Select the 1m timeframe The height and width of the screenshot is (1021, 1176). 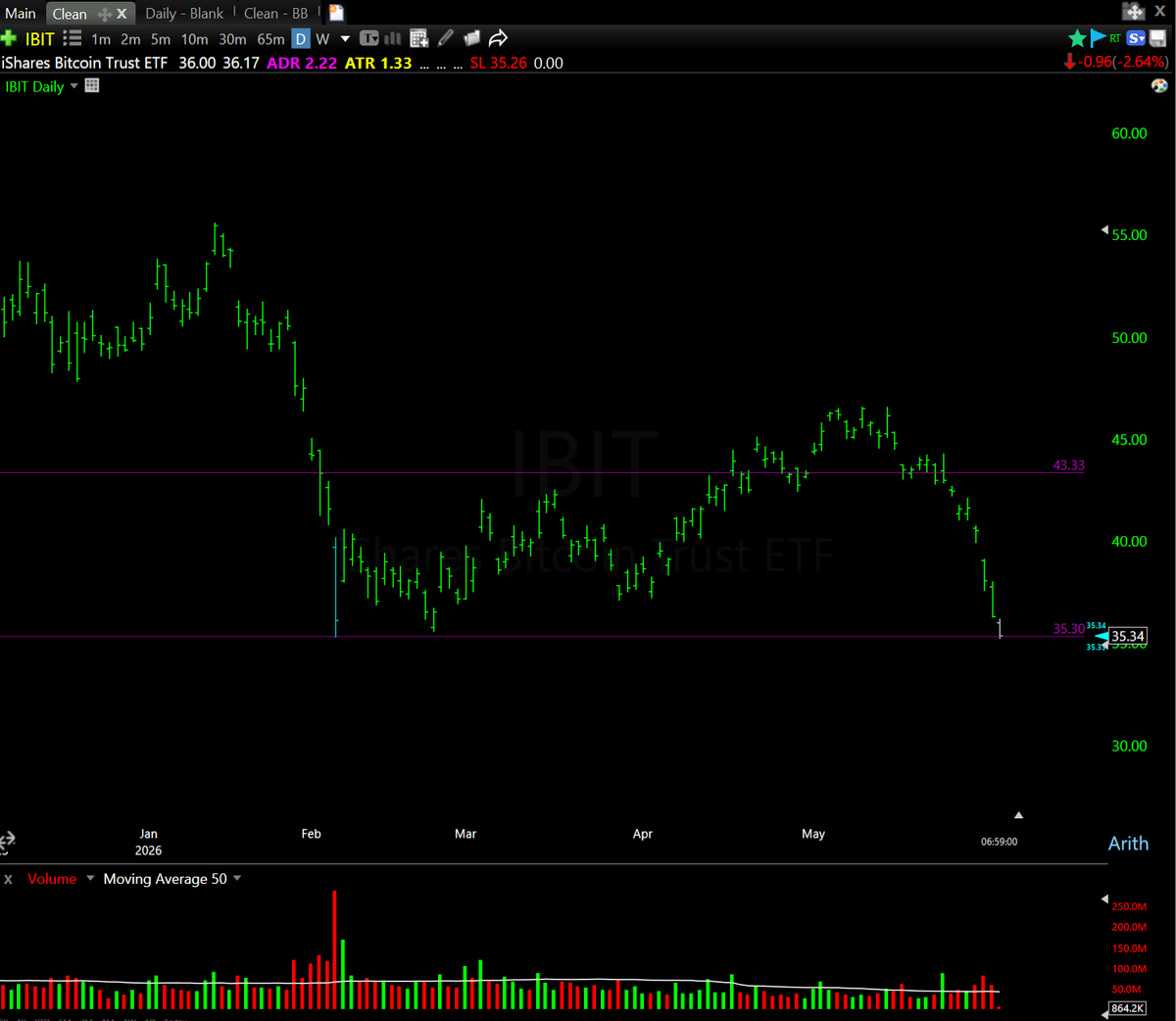tap(101, 39)
